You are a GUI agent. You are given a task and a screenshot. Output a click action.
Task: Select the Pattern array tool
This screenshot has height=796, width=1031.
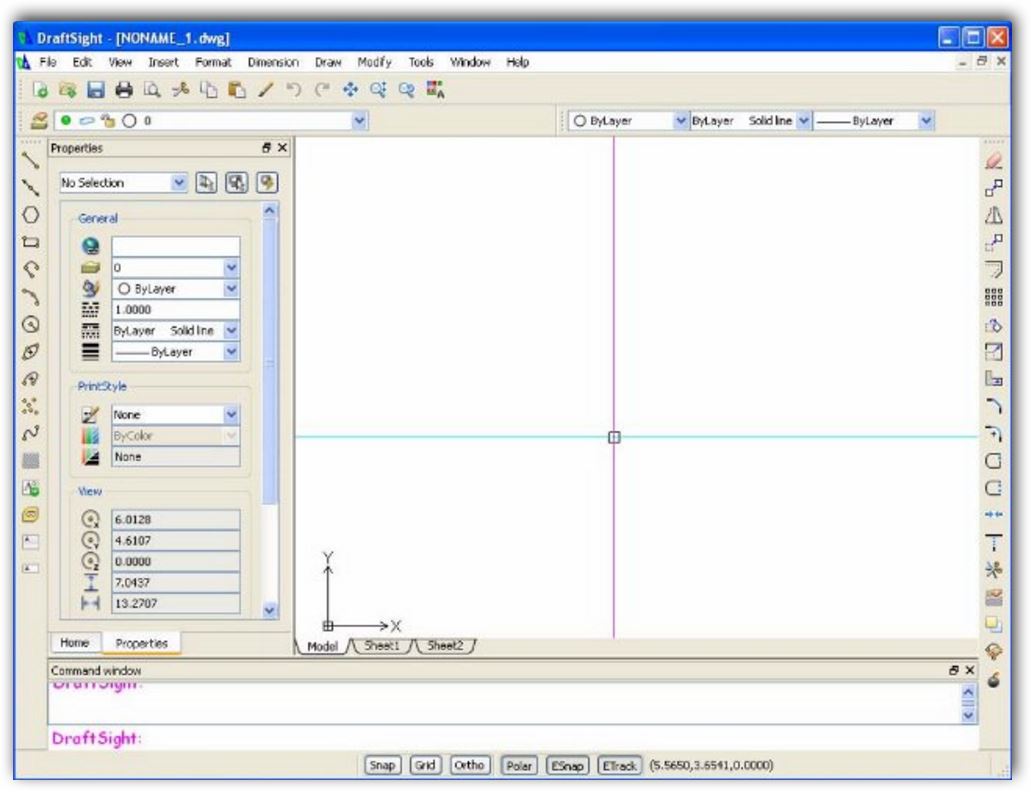click(994, 297)
